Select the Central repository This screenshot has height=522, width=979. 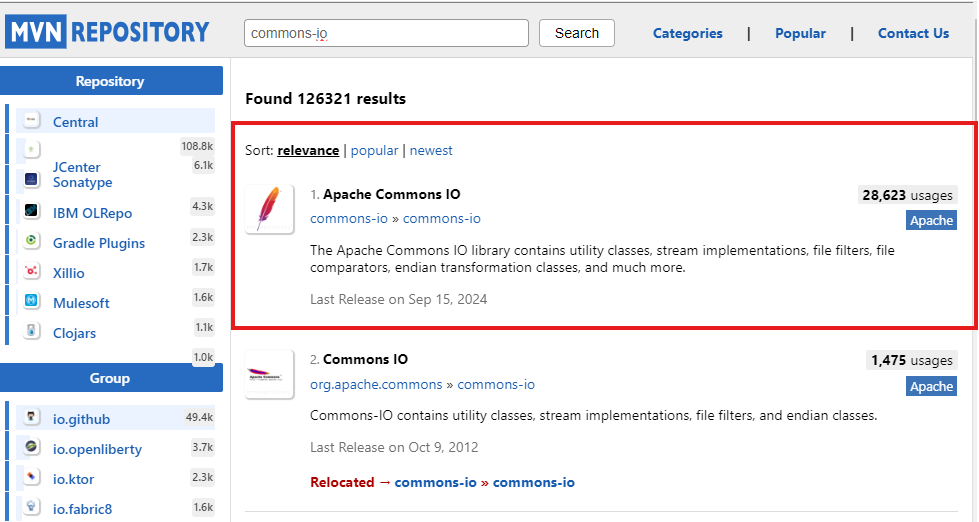pyautogui.click(x=76, y=122)
